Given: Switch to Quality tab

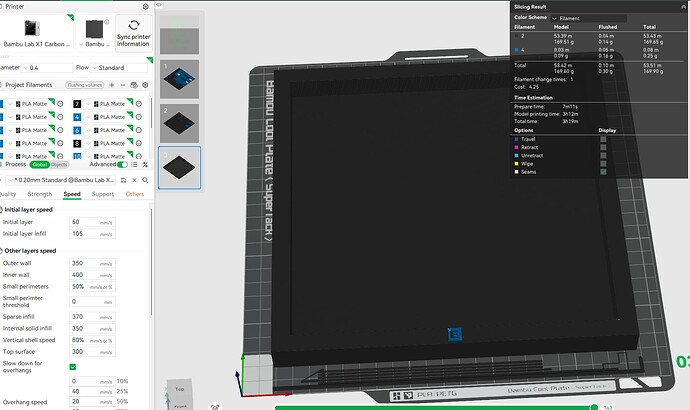Looking at the screenshot, I should [7, 194].
